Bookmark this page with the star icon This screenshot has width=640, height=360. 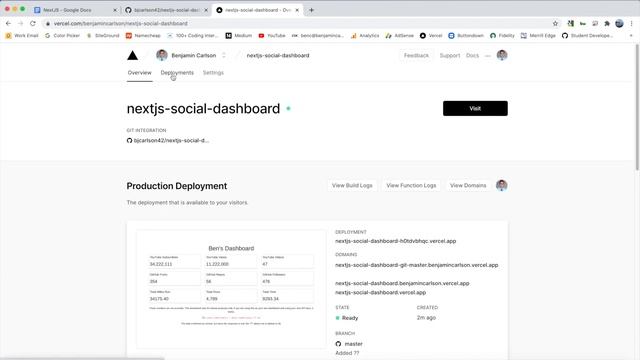point(555,23)
